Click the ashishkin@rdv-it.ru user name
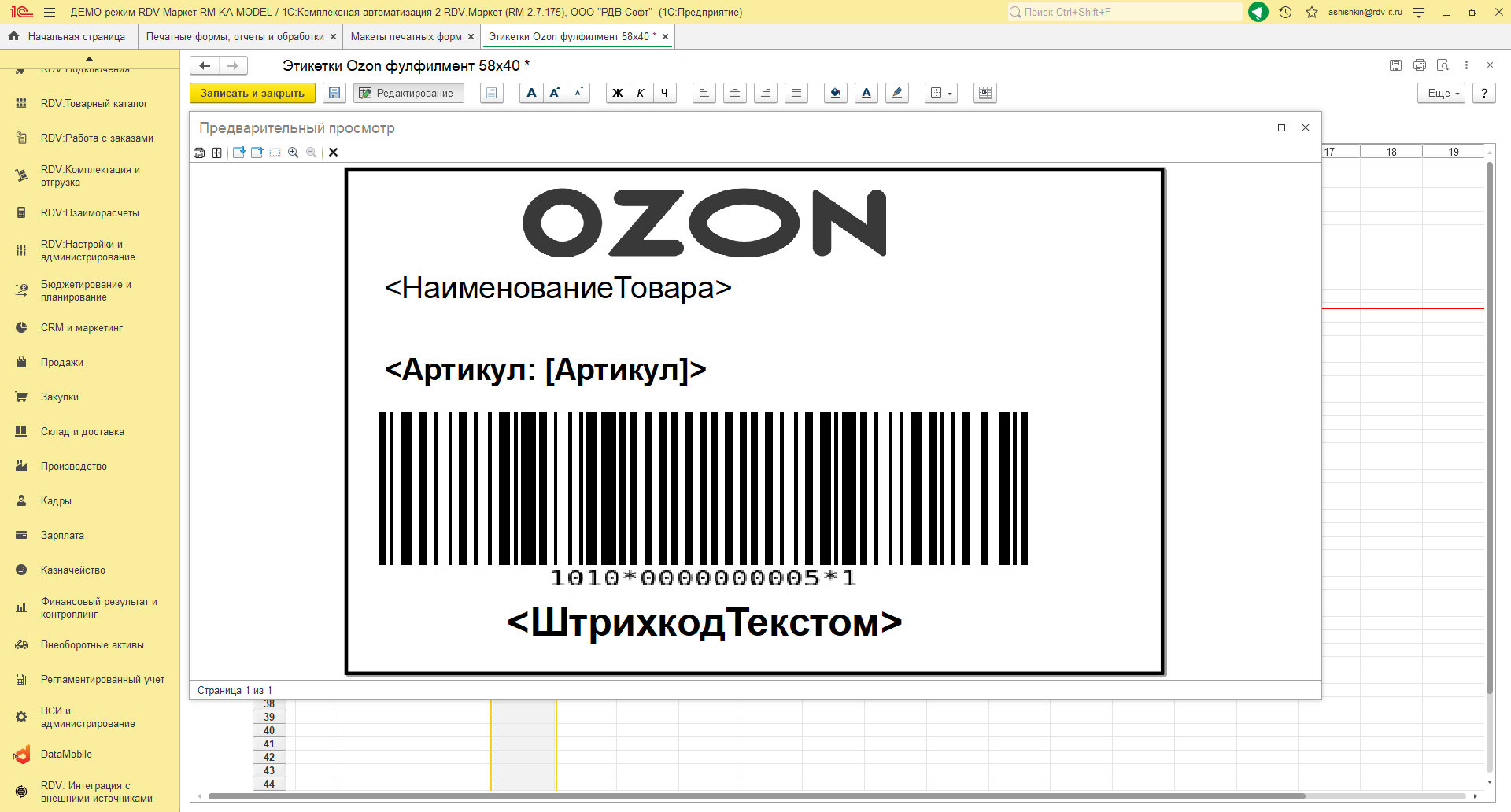The width and height of the screenshot is (1511, 812). pyautogui.click(x=1365, y=12)
